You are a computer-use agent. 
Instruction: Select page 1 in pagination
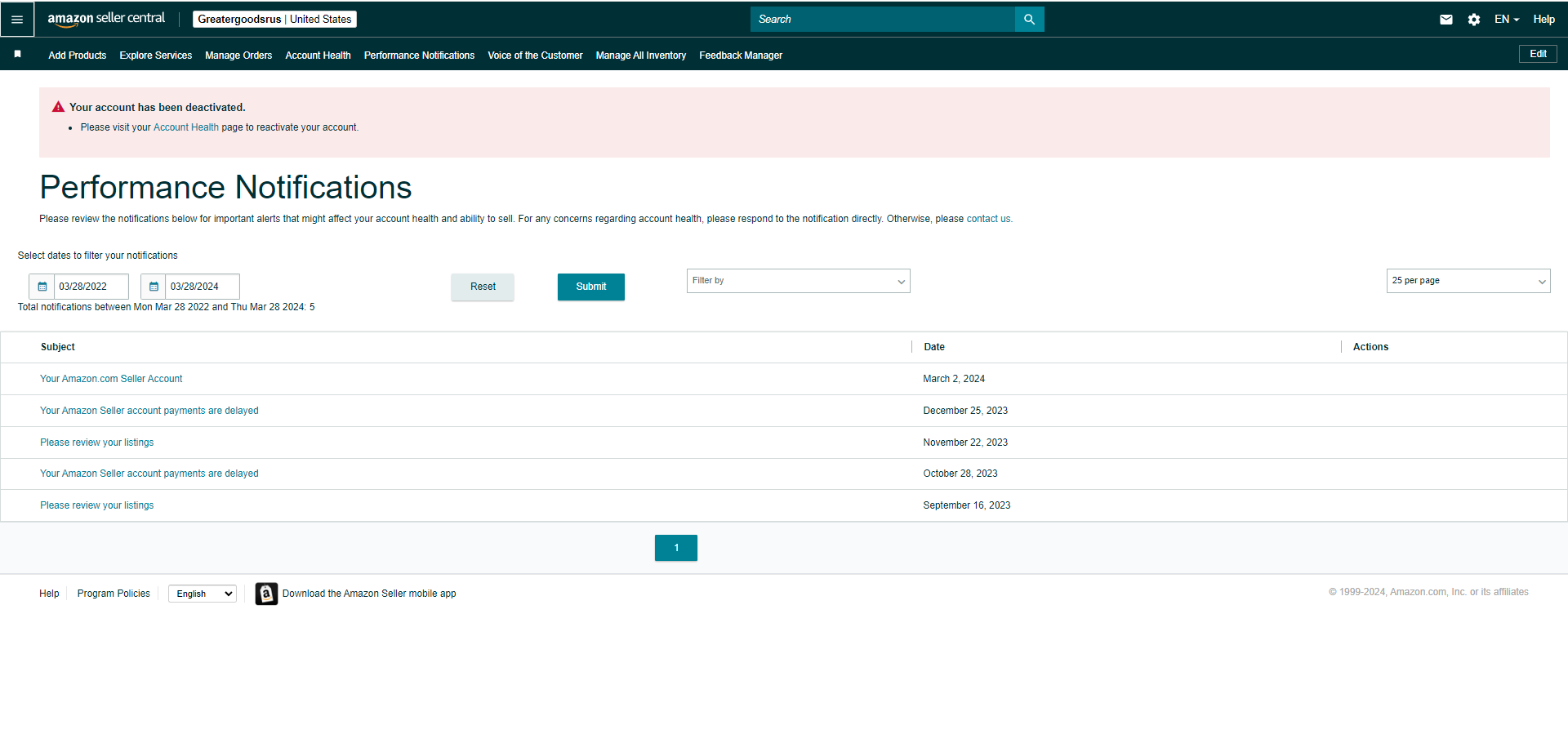pyautogui.click(x=676, y=548)
